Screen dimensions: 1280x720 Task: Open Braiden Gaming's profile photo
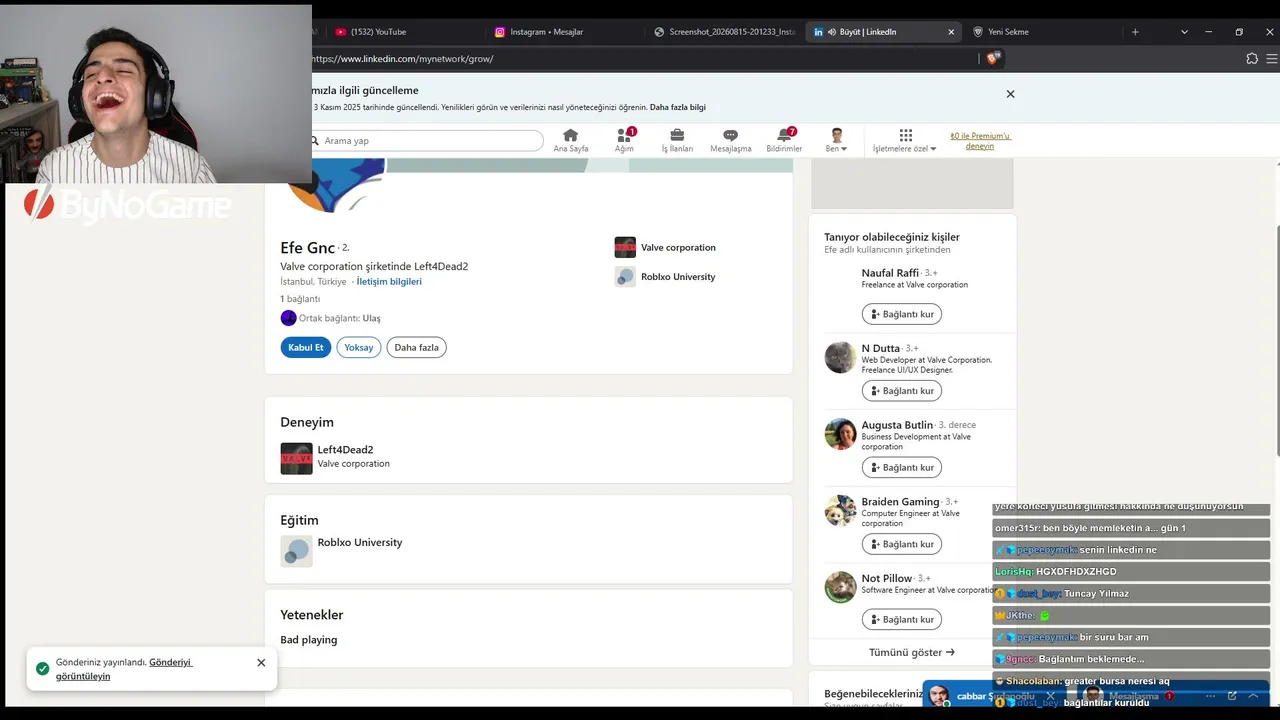(840, 510)
